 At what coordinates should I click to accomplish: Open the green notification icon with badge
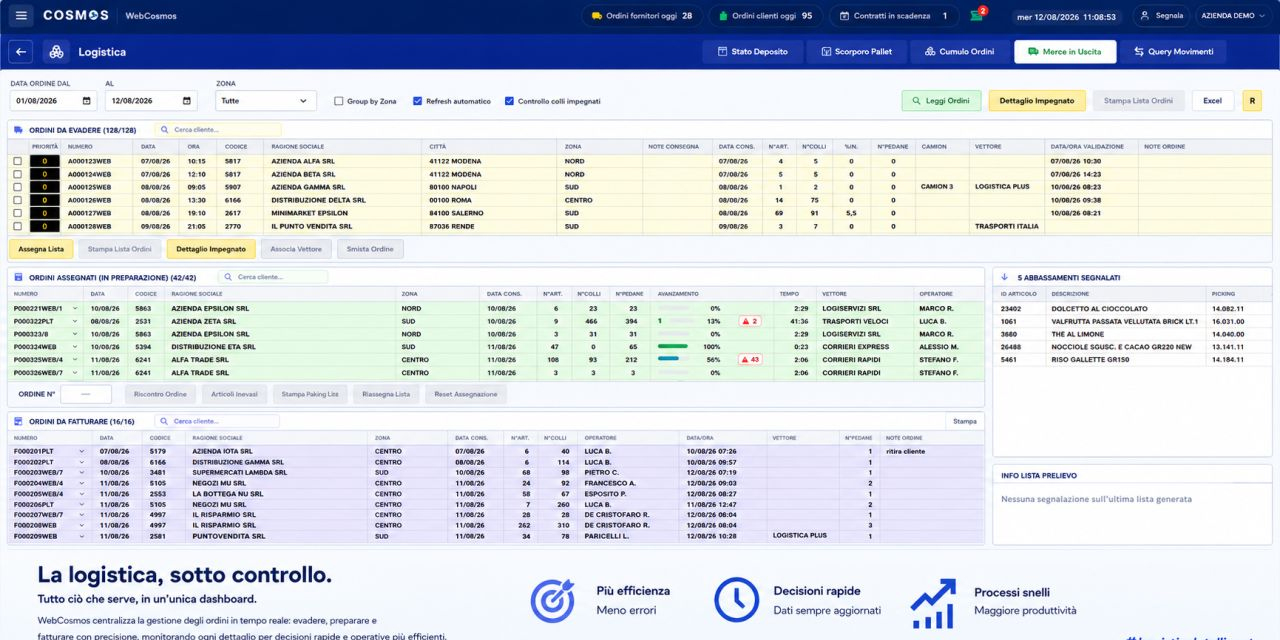[x=977, y=16]
